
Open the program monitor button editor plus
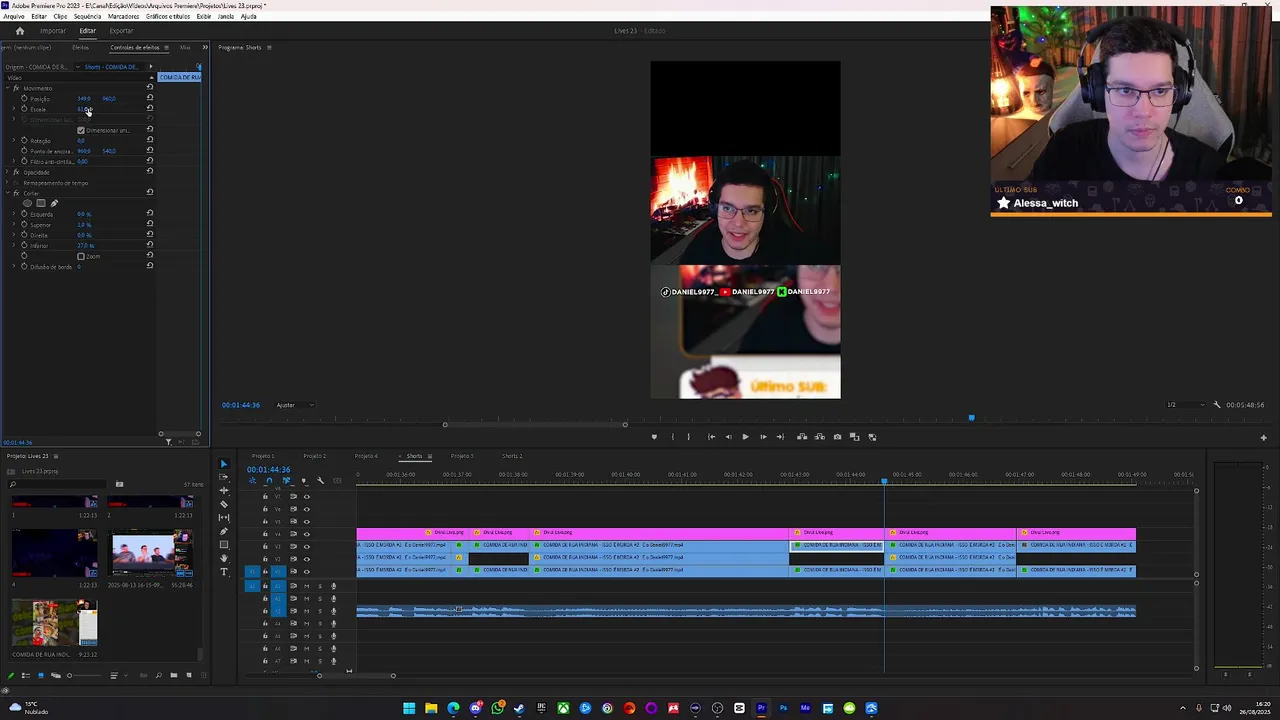coord(1263,437)
